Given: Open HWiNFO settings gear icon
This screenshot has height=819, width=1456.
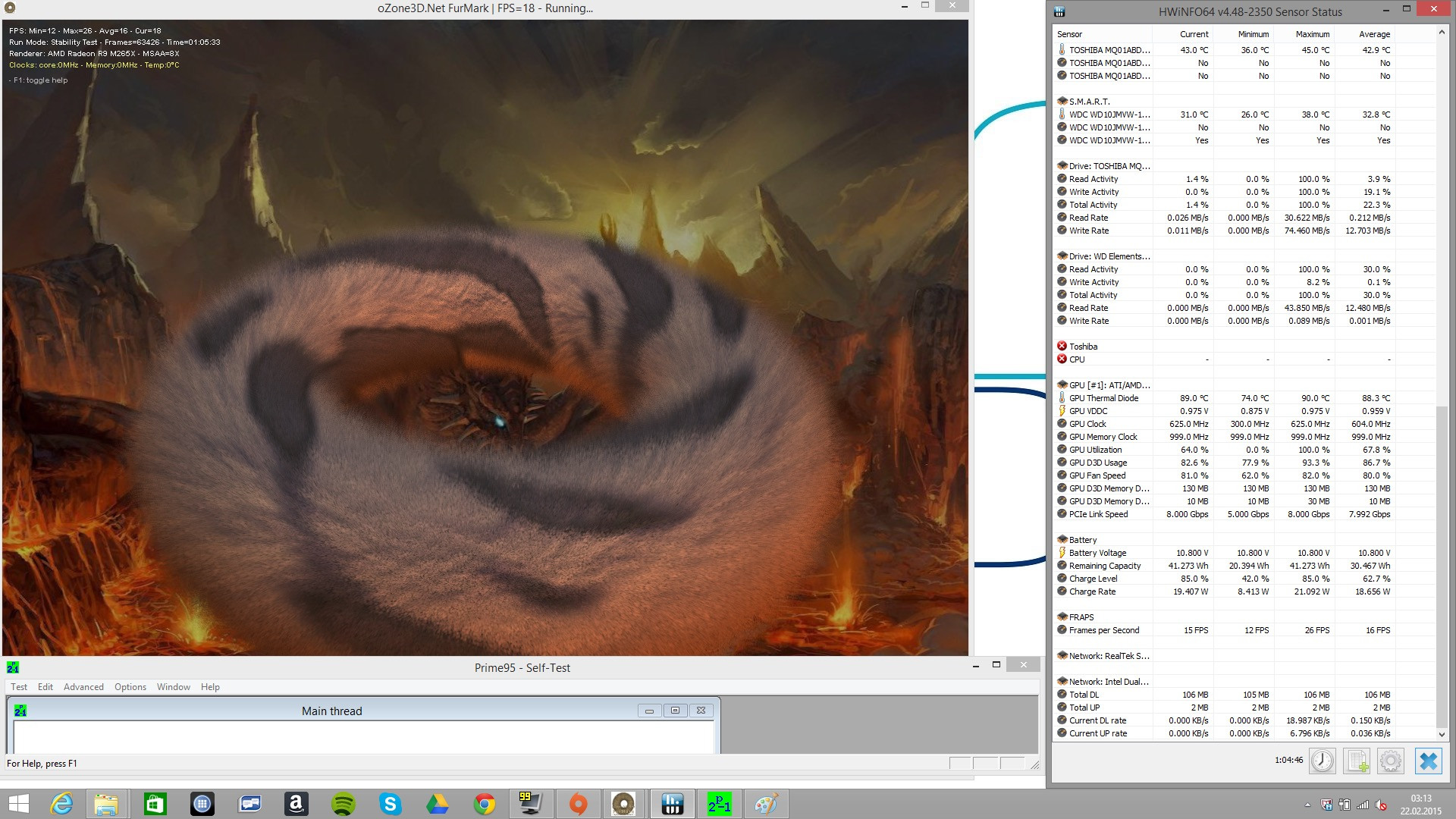Looking at the screenshot, I should pyautogui.click(x=1391, y=761).
